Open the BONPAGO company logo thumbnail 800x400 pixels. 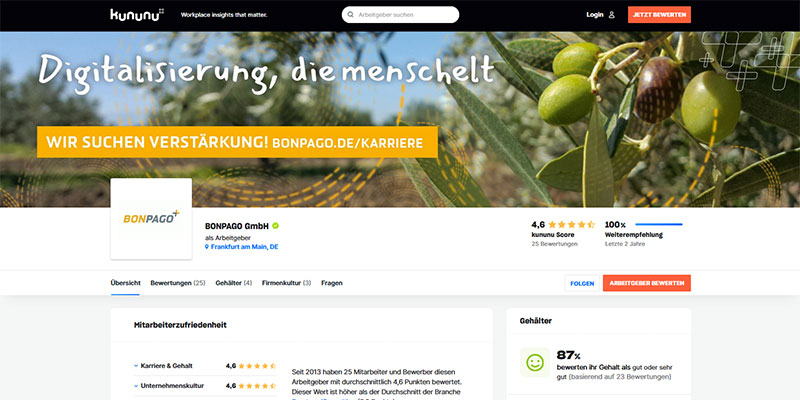(151, 218)
